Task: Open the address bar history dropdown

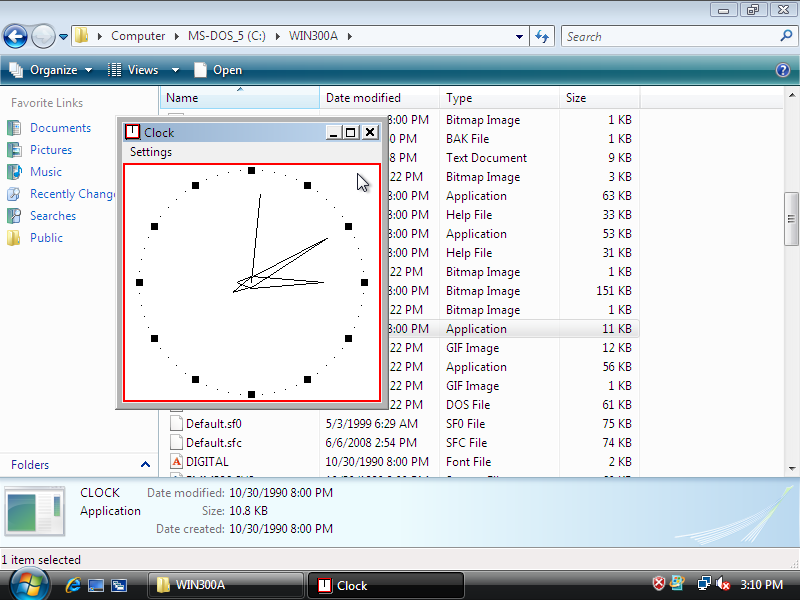Action: point(519,36)
